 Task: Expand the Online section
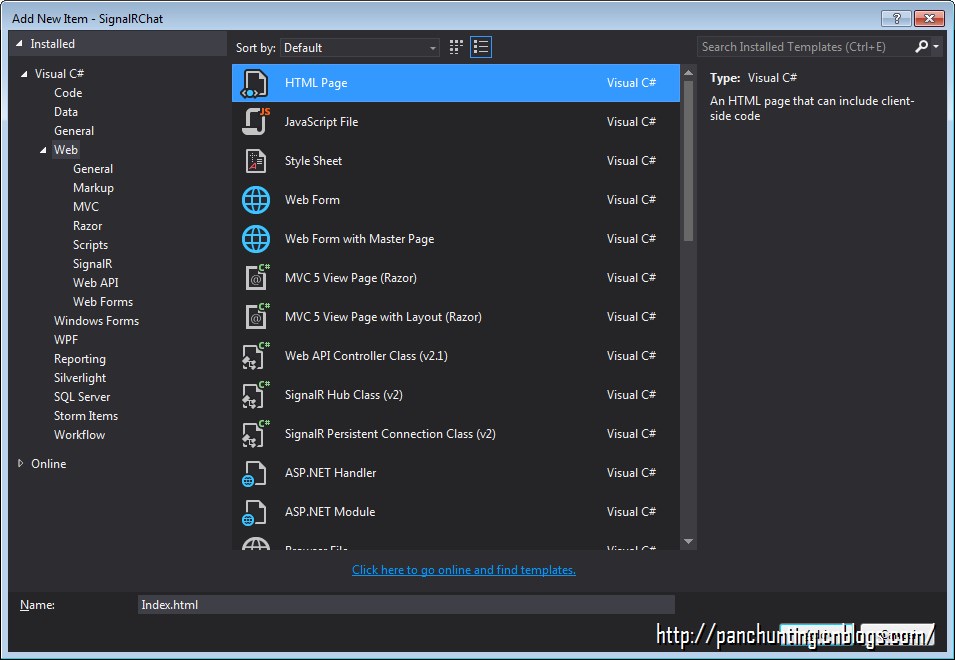point(21,463)
